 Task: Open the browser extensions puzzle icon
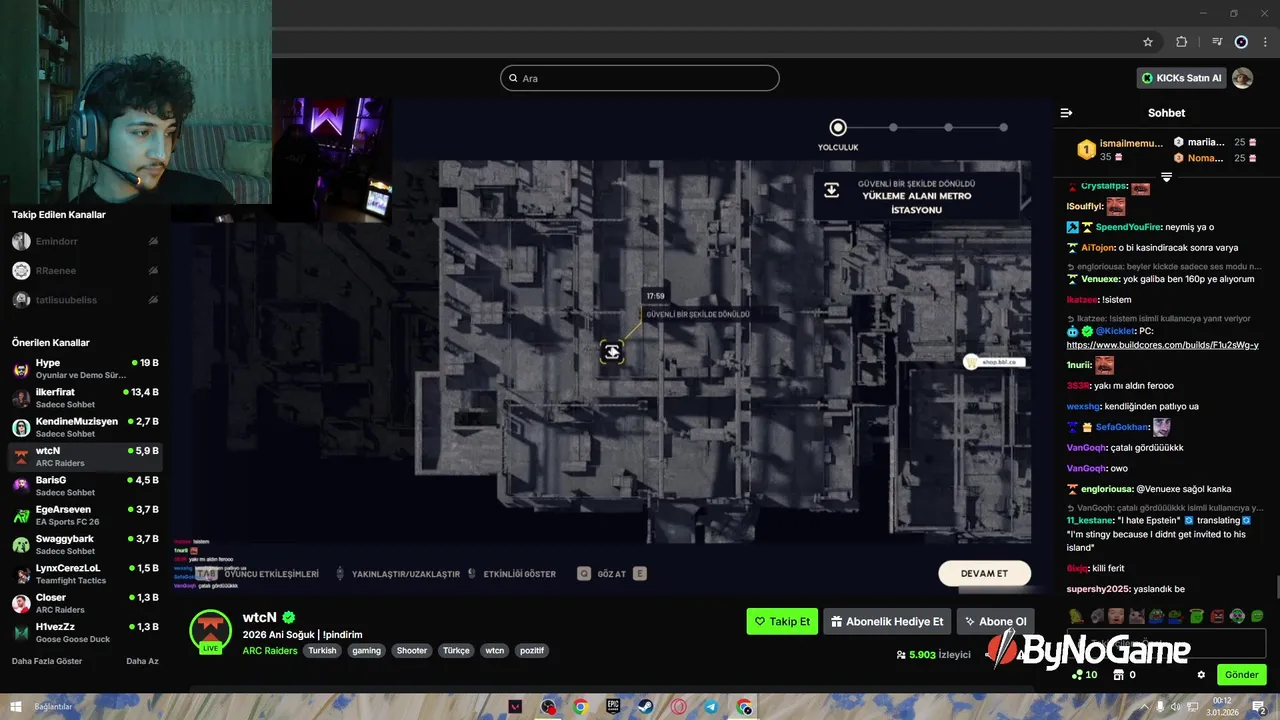[x=1181, y=42]
